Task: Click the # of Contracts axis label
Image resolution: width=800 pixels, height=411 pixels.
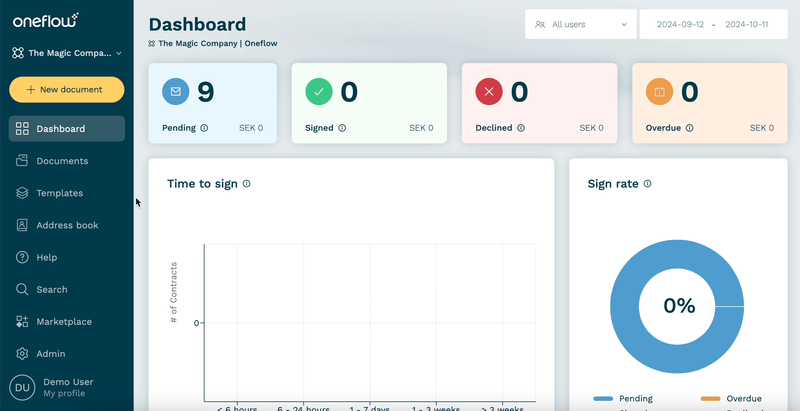Action: click(x=173, y=292)
